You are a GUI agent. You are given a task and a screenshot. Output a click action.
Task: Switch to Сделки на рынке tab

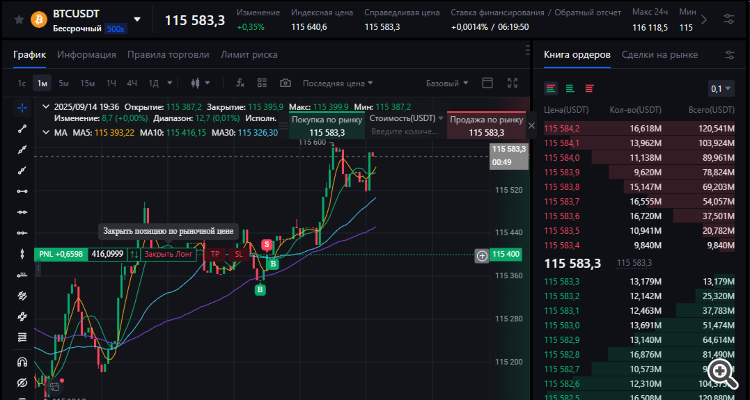tap(660, 55)
